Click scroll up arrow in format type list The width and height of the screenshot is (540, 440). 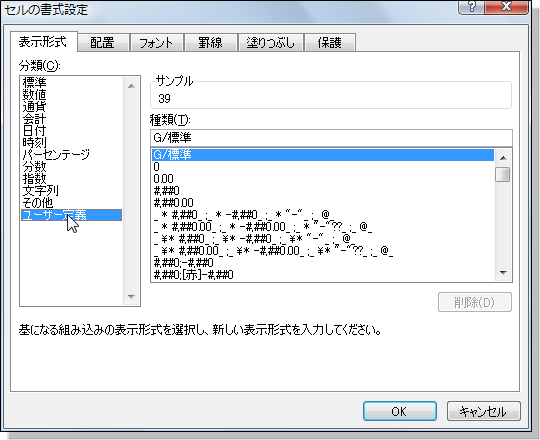503,158
